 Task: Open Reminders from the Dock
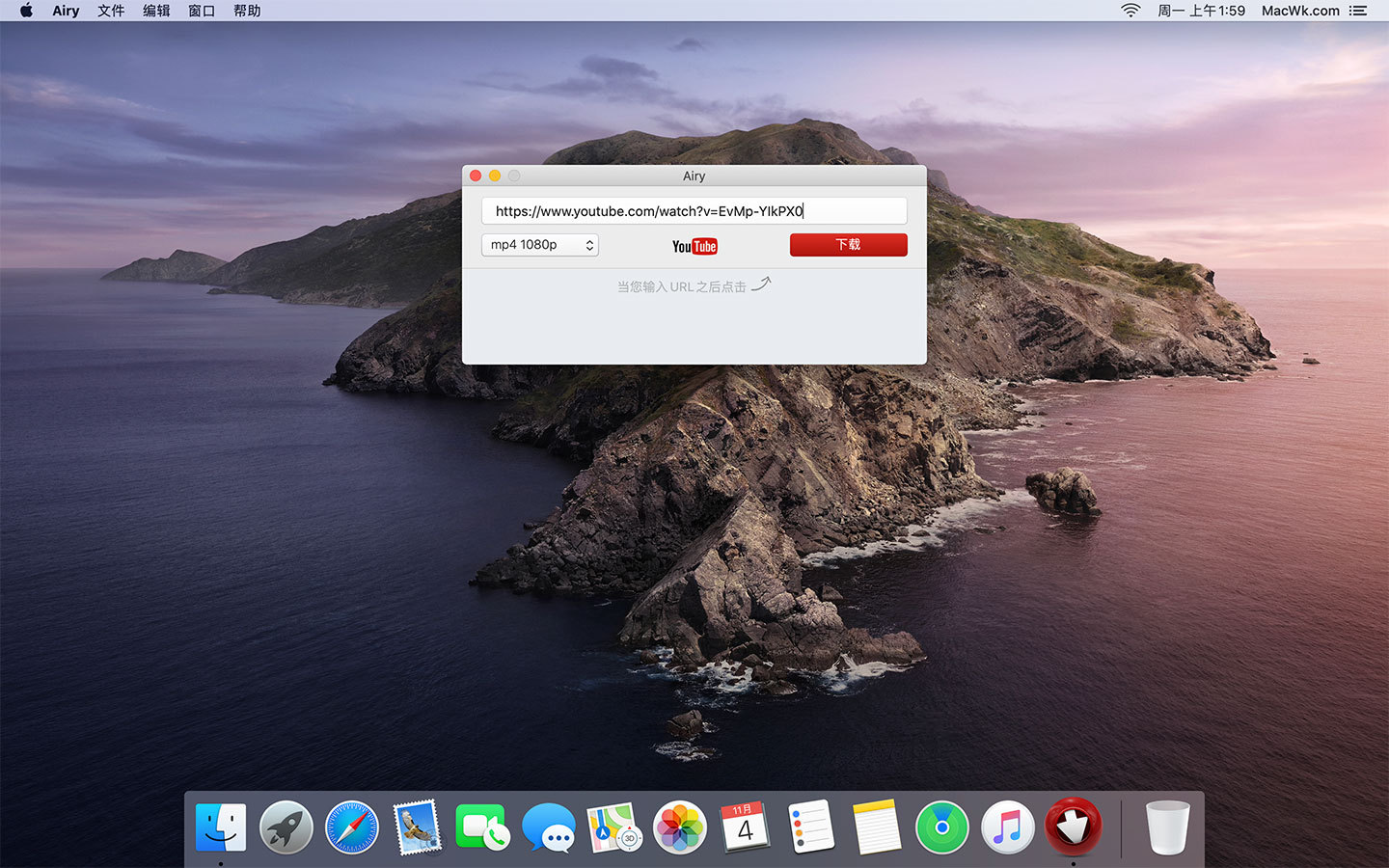811,827
